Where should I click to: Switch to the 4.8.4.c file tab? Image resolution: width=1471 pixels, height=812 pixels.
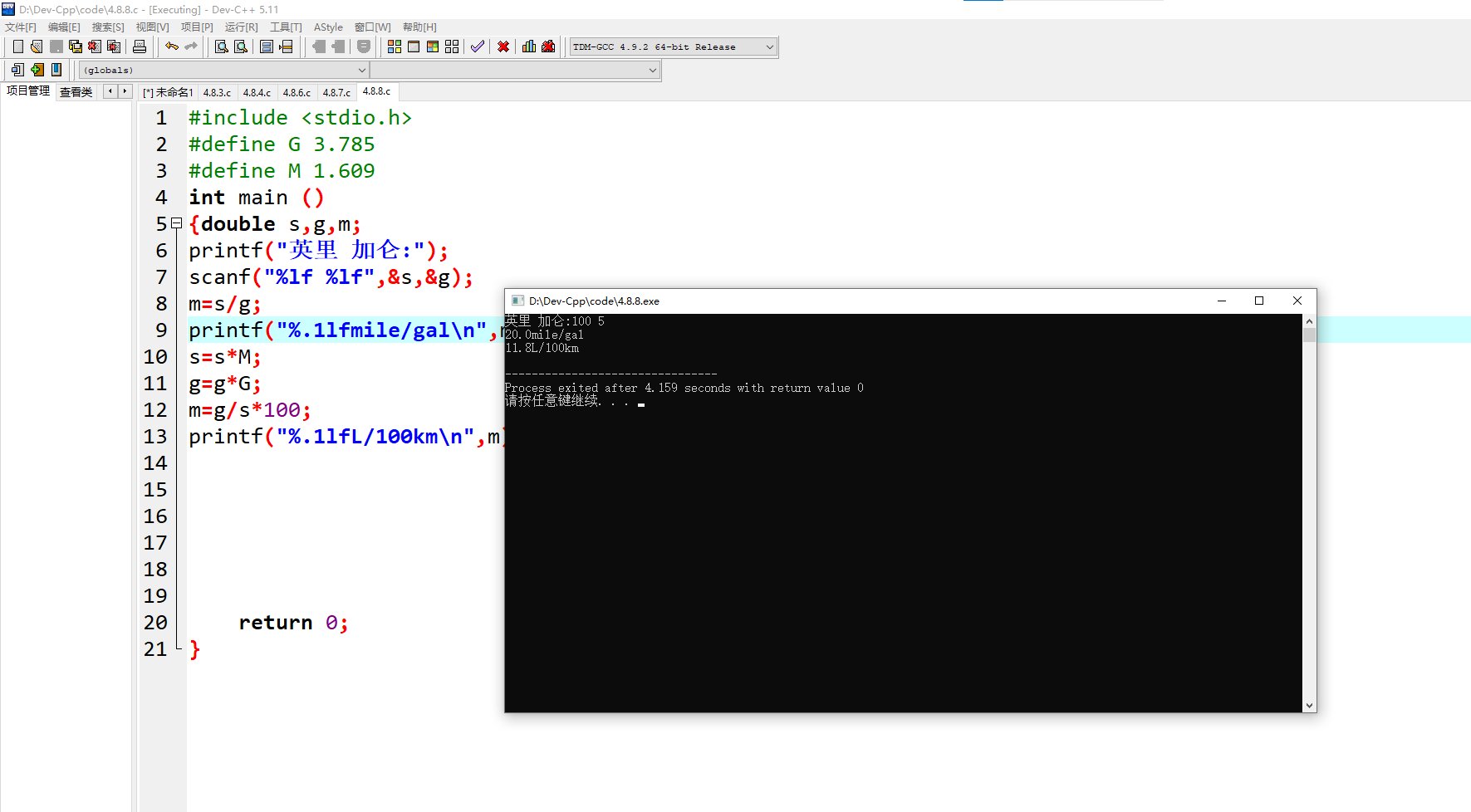pos(257,92)
